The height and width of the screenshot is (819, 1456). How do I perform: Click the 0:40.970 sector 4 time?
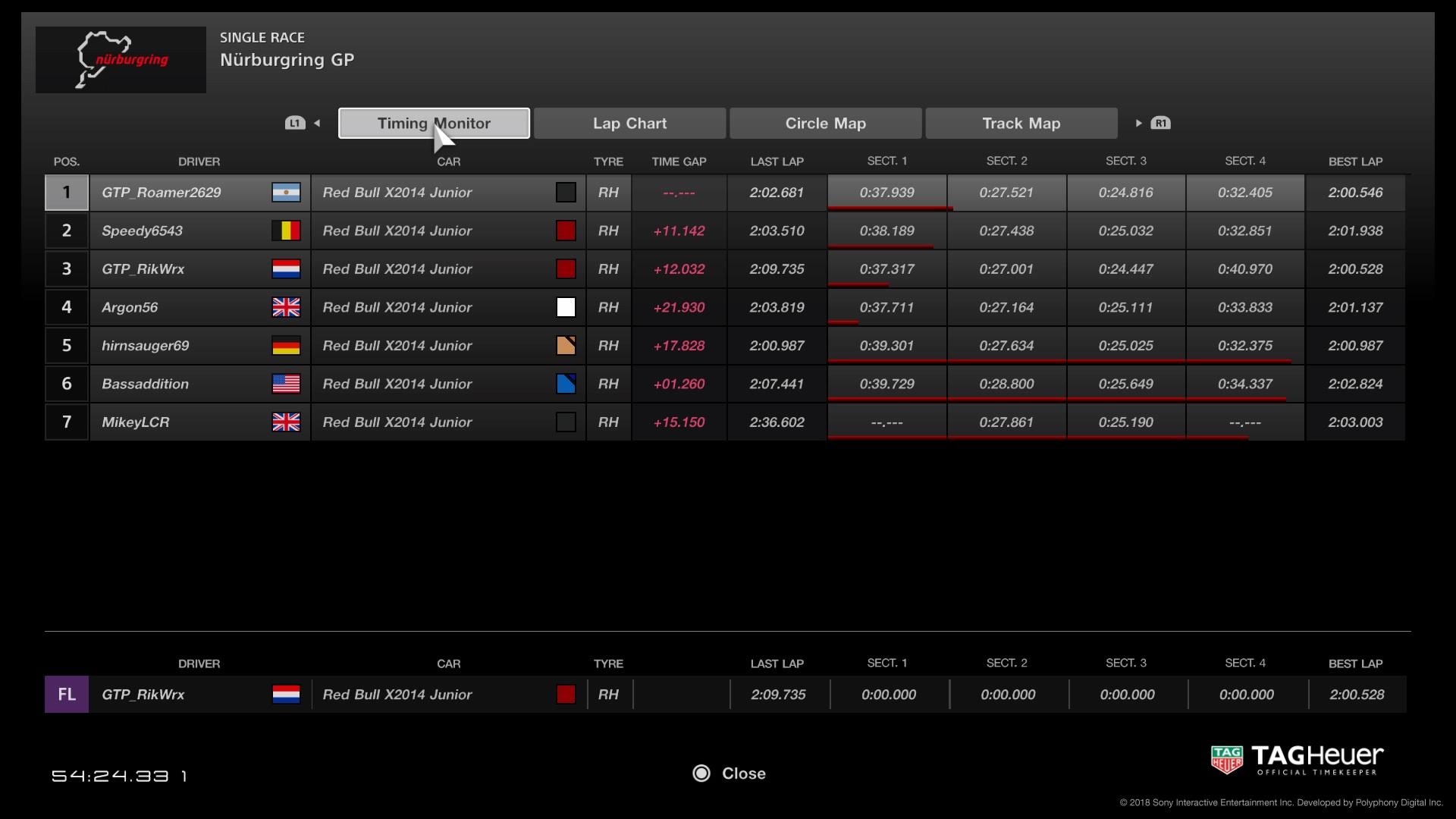[1245, 269]
